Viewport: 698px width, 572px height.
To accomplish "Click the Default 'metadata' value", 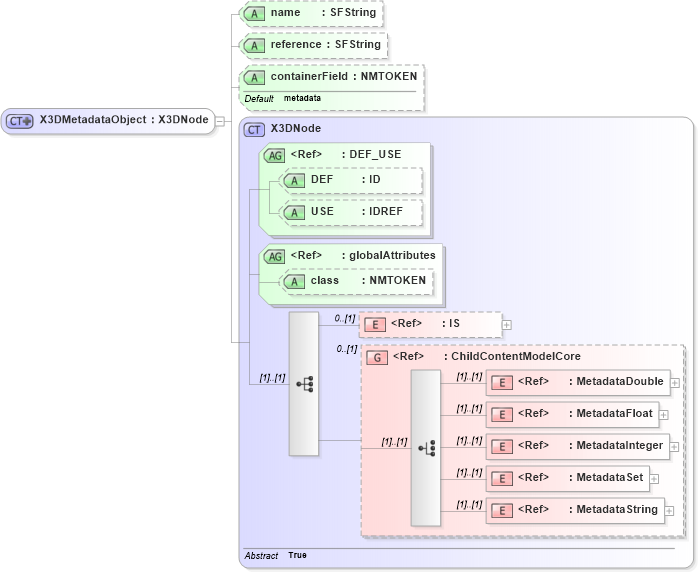I will coord(302,98).
